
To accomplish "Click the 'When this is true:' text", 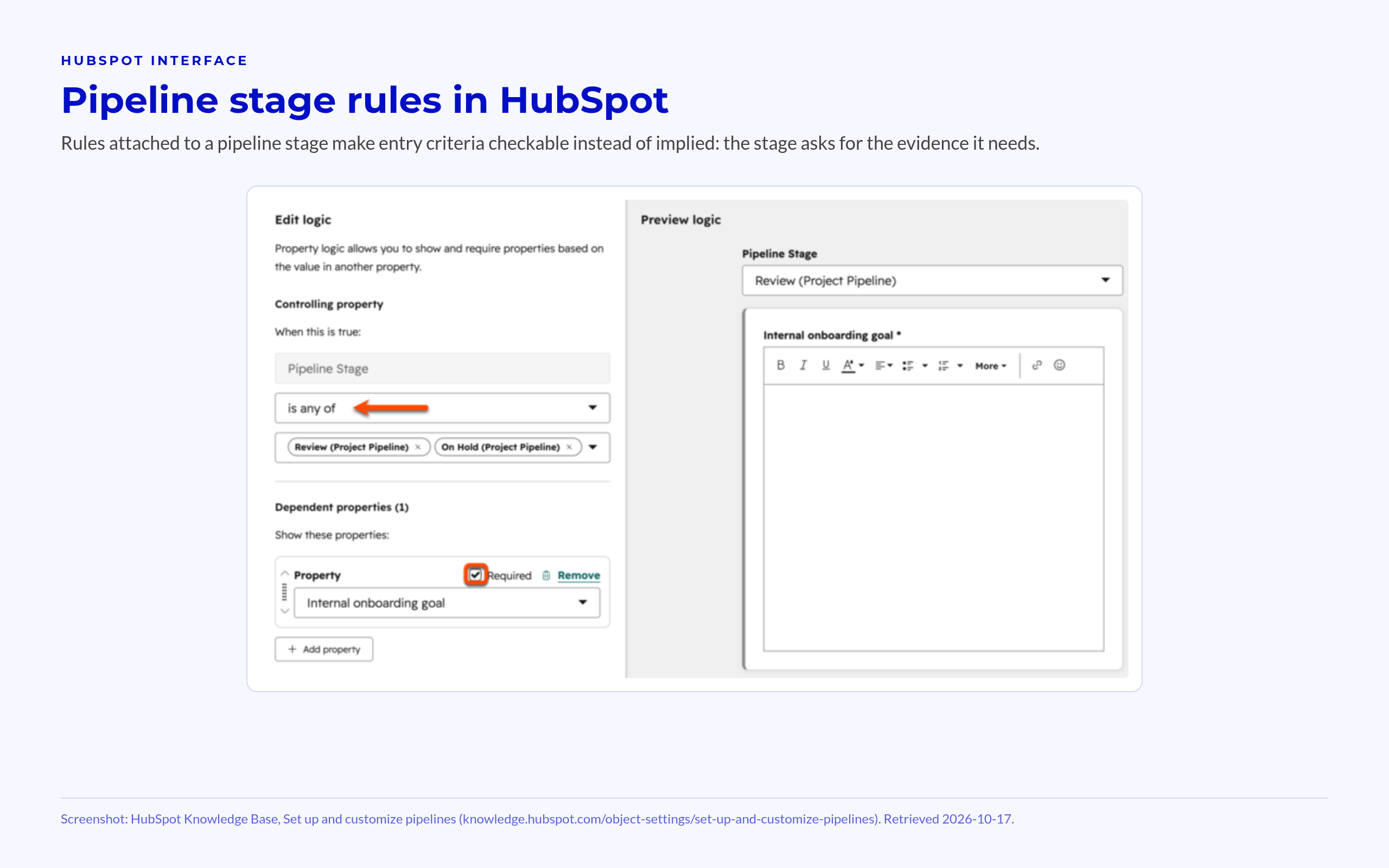I will coord(317,332).
